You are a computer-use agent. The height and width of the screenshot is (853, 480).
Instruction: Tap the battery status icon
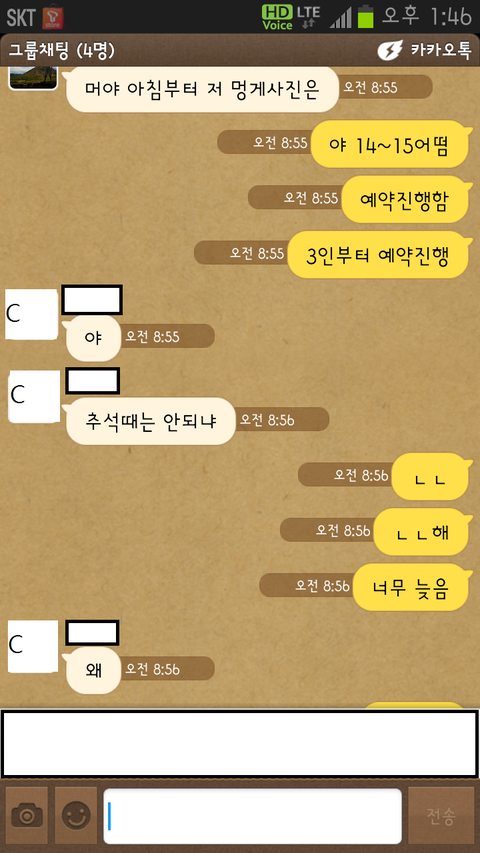pos(366,16)
